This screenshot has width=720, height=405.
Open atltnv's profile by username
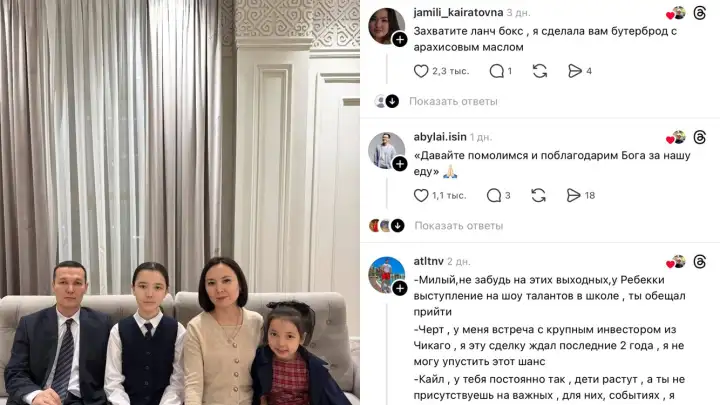(x=428, y=261)
